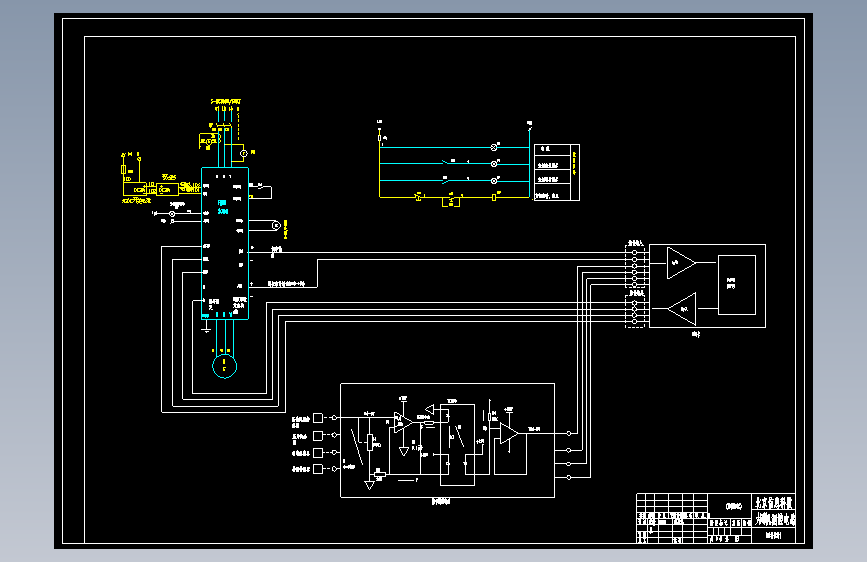Click the vertical potentiometer resistor in the signal board
867x562 pixels.
click(370, 443)
